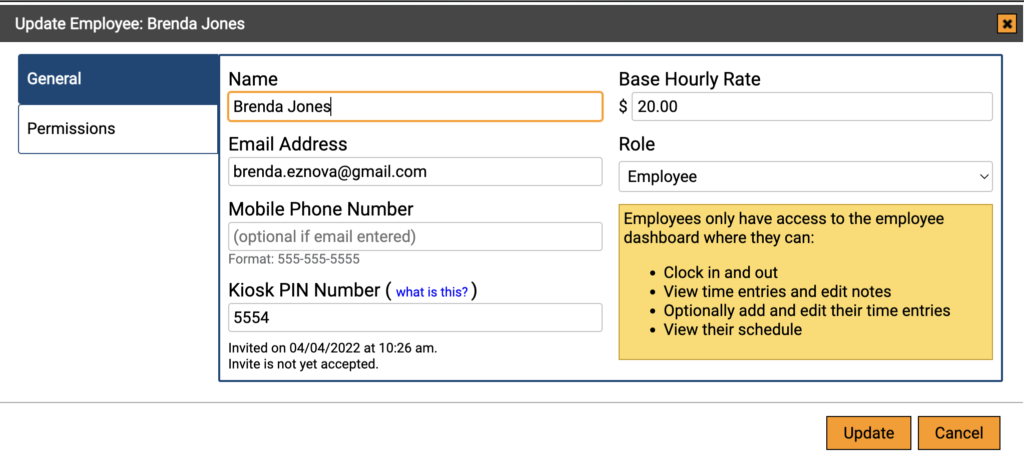Focus the Email Address input field

[x=415, y=172]
